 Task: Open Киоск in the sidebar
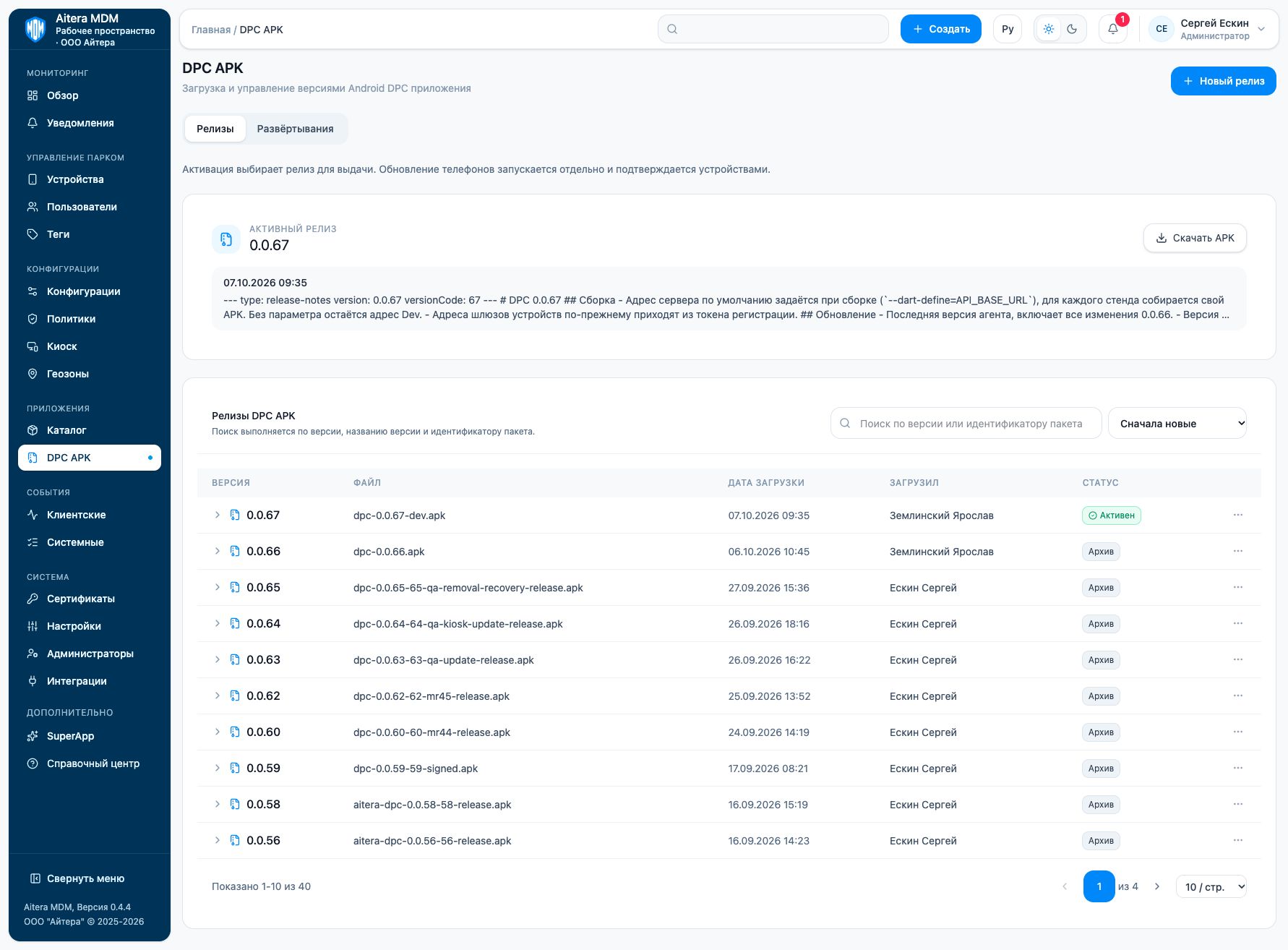90,346
